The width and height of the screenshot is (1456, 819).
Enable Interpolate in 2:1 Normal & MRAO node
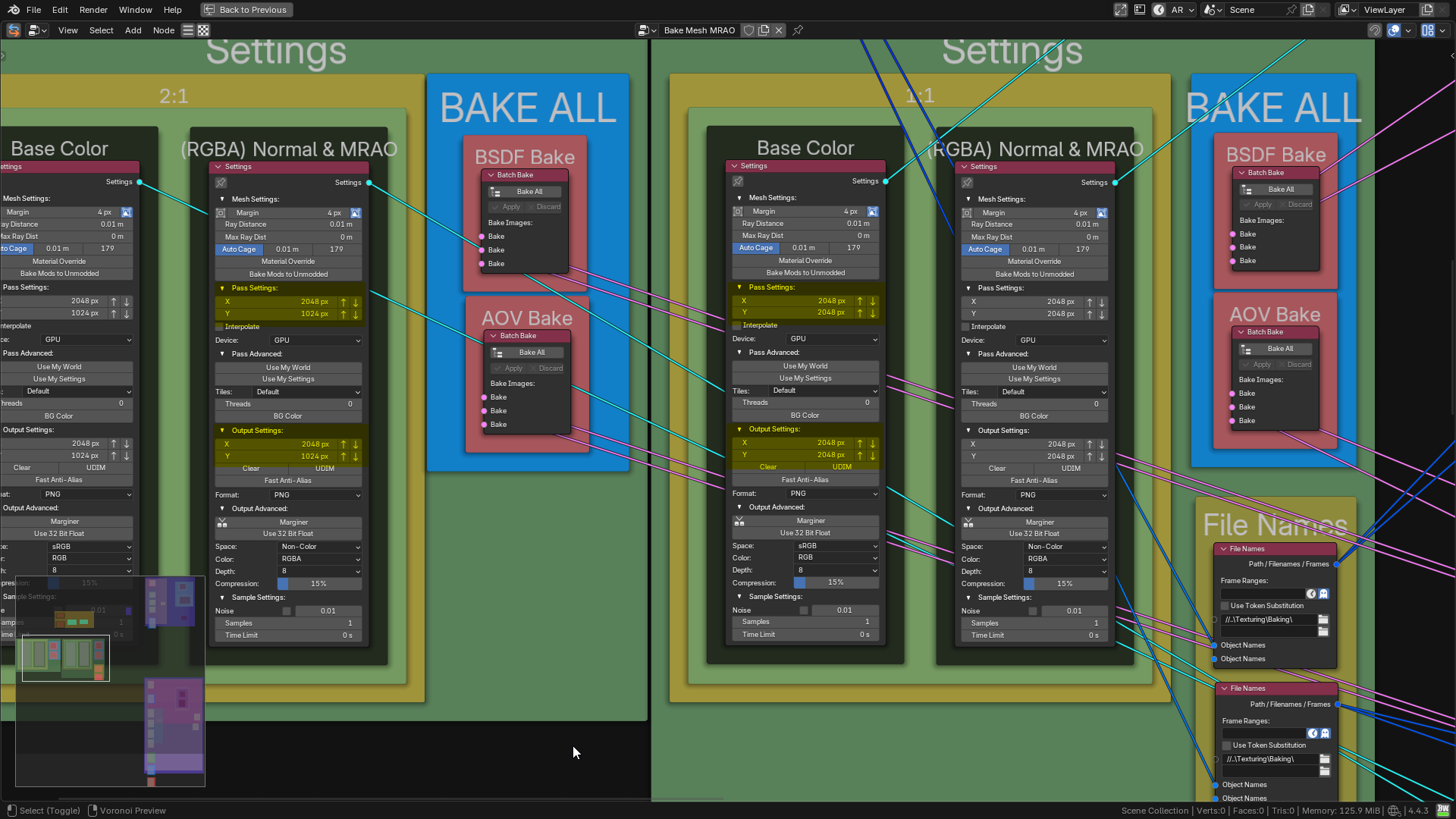[x=220, y=327]
